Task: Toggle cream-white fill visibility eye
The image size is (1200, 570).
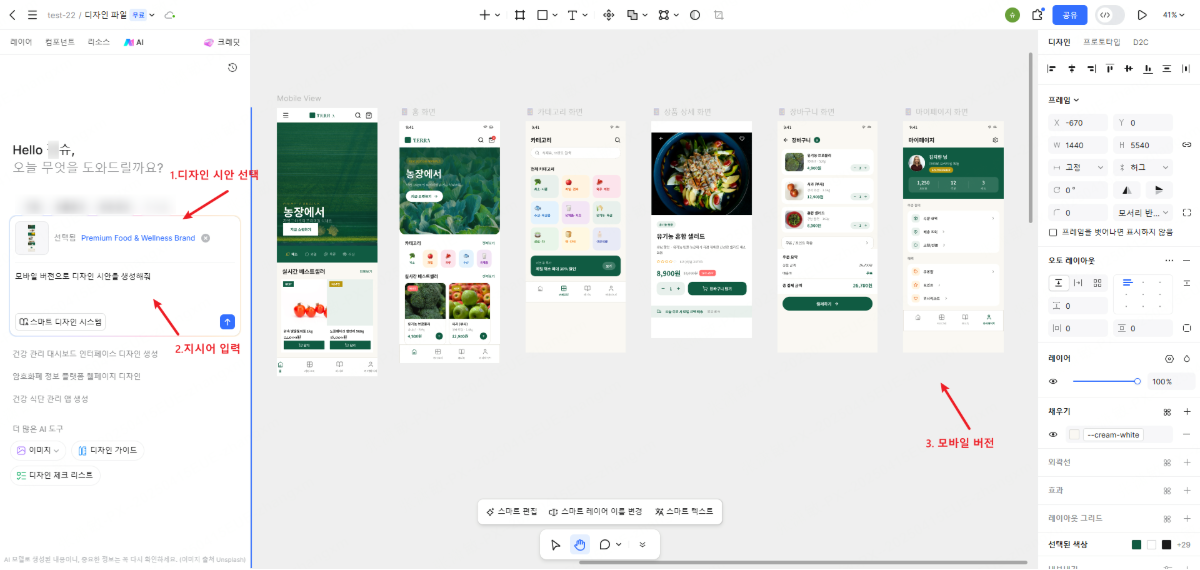Action: (1053, 434)
